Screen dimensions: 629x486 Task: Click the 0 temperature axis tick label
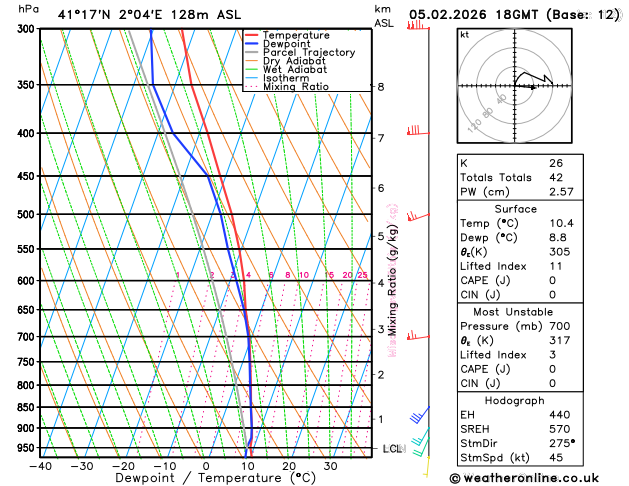(206, 466)
